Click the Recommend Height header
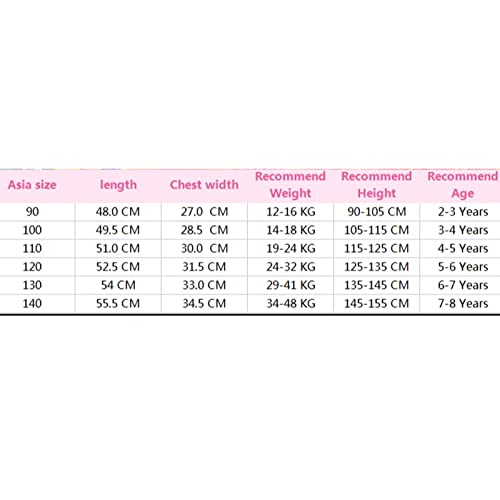The width and height of the screenshot is (500, 500). tap(377, 185)
